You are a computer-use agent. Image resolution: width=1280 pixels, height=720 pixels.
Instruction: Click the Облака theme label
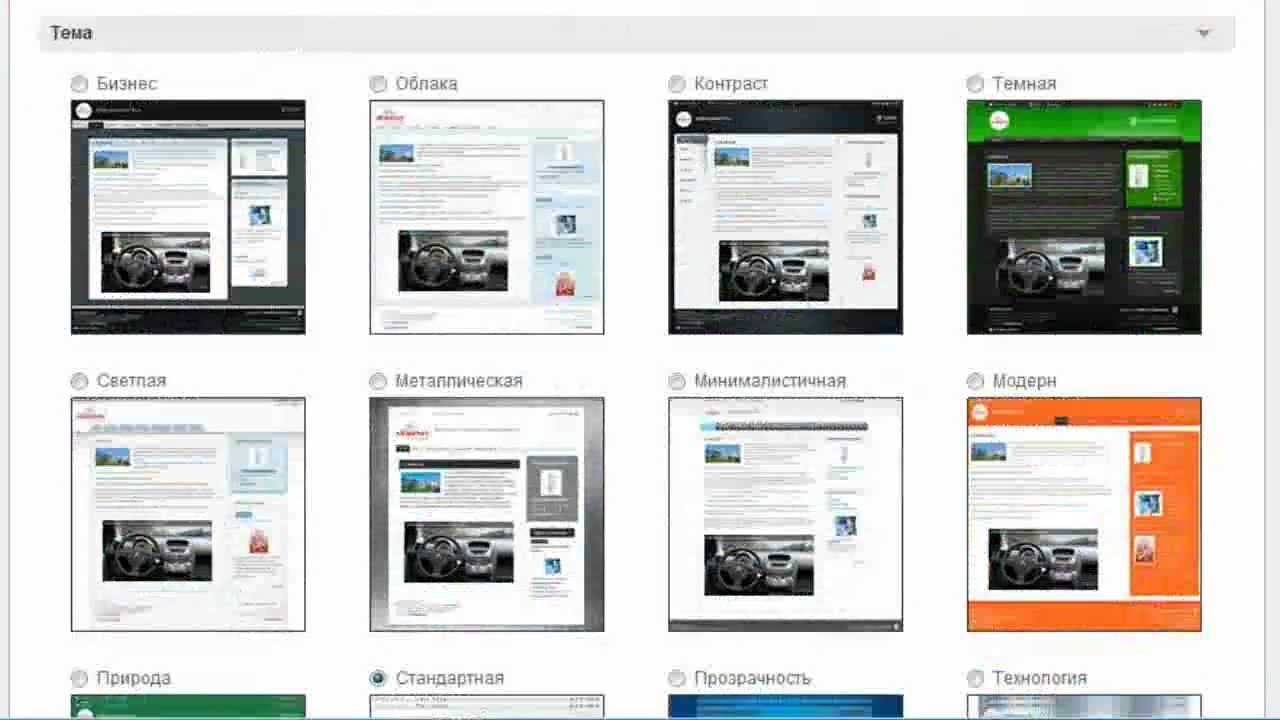(426, 84)
